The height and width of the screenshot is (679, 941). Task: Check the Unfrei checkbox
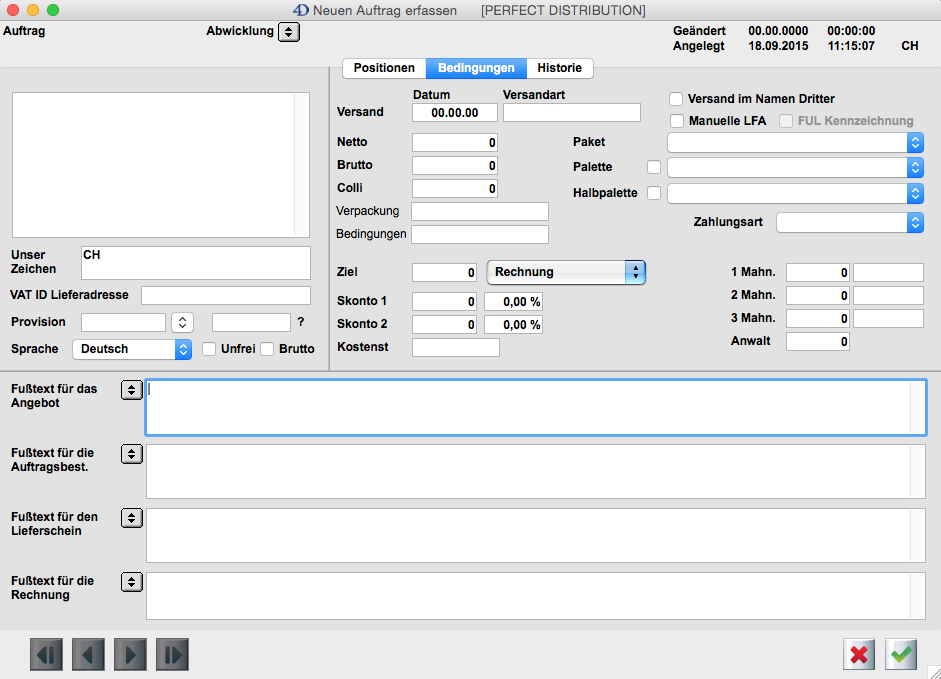point(209,349)
